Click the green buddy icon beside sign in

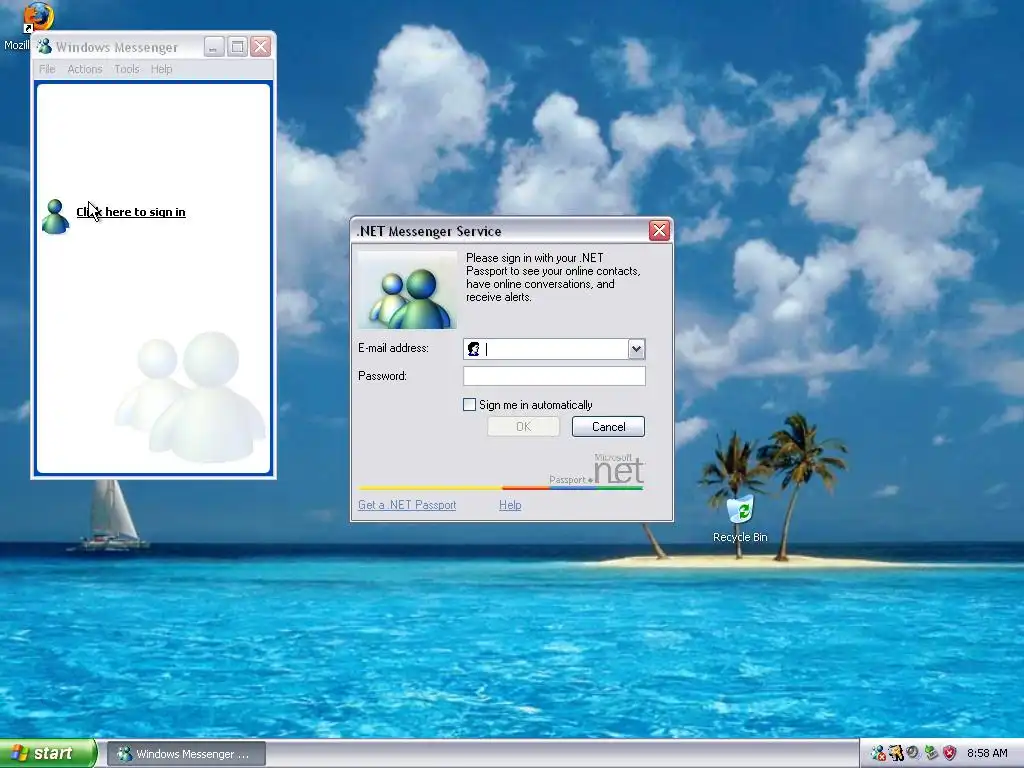(x=55, y=217)
